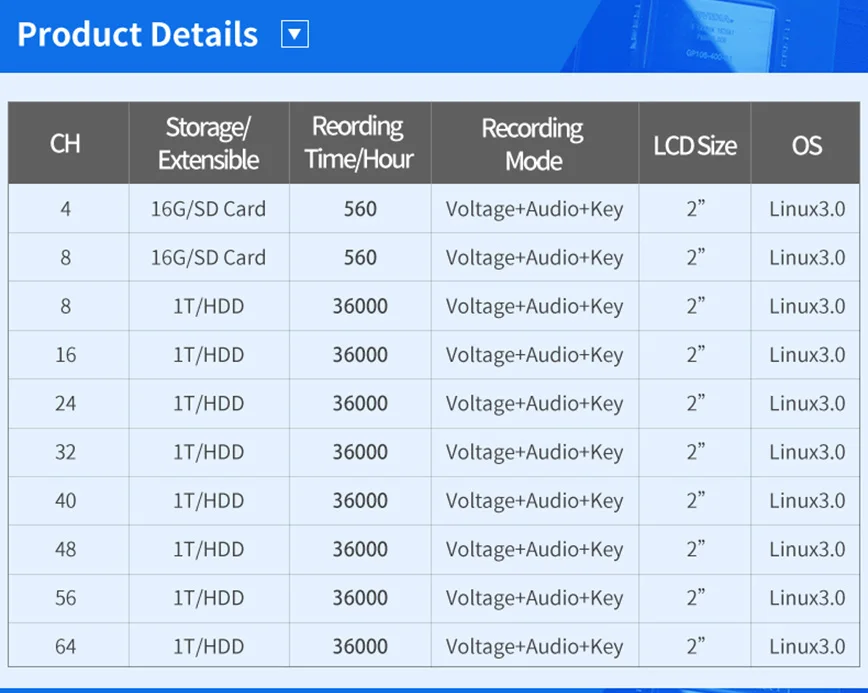This screenshot has width=868, height=693.
Task: Click the Reording Time/Hour column header
Action: (359, 144)
